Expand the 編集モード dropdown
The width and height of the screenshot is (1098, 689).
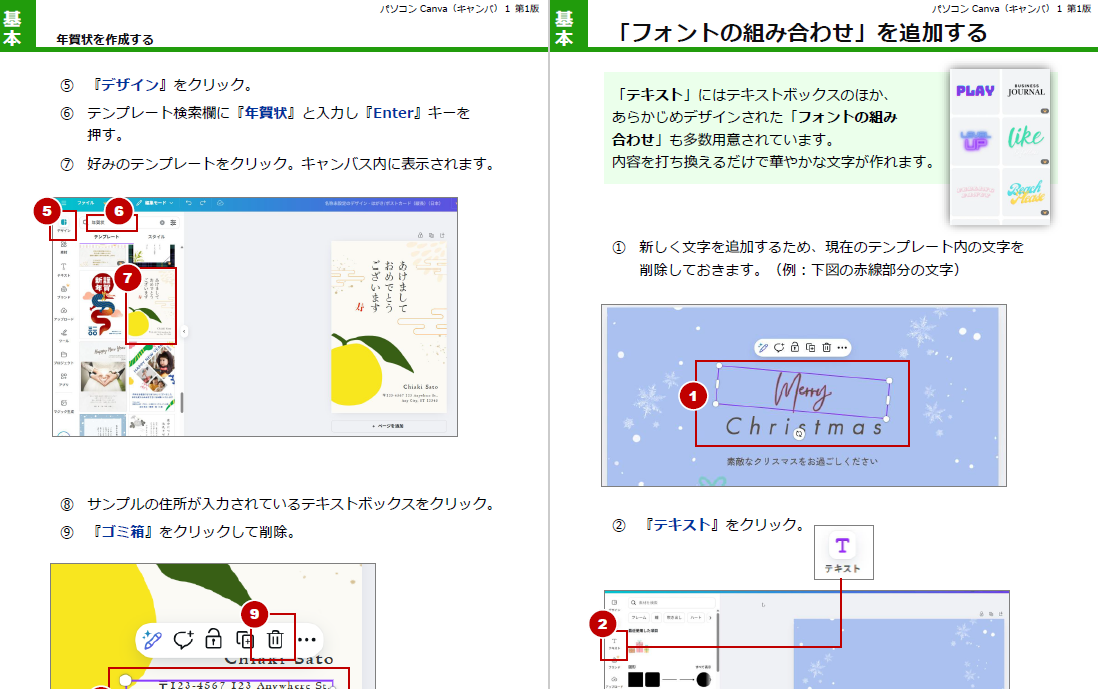tap(156, 203)
